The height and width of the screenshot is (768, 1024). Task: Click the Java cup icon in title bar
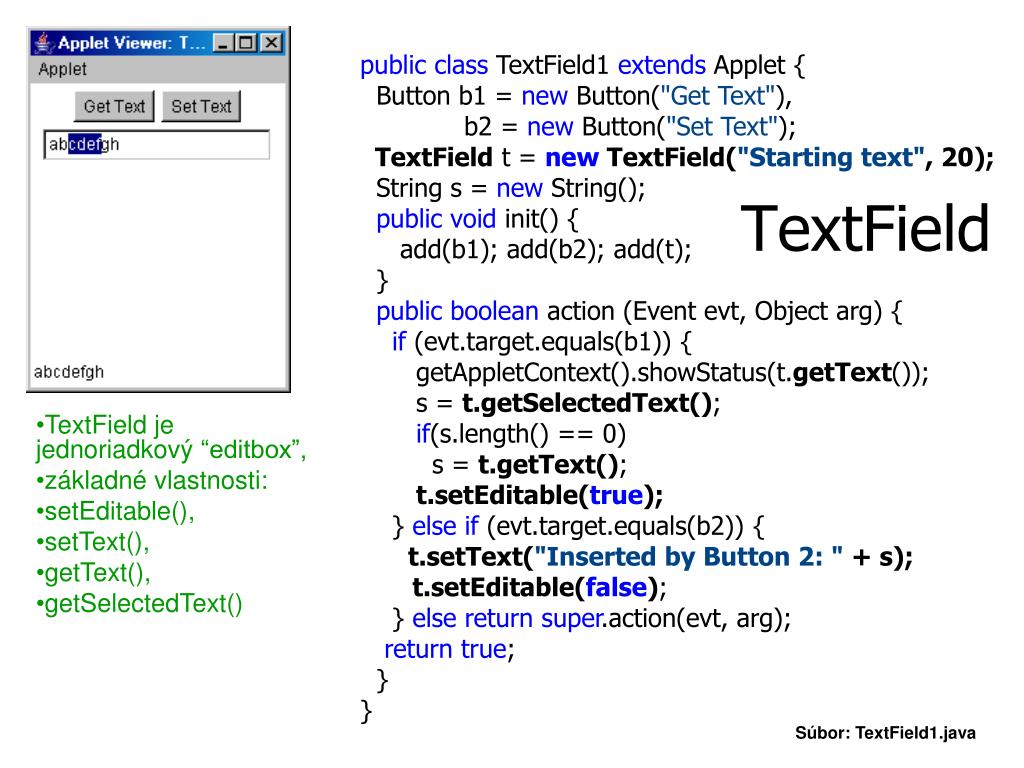[43, 43]
